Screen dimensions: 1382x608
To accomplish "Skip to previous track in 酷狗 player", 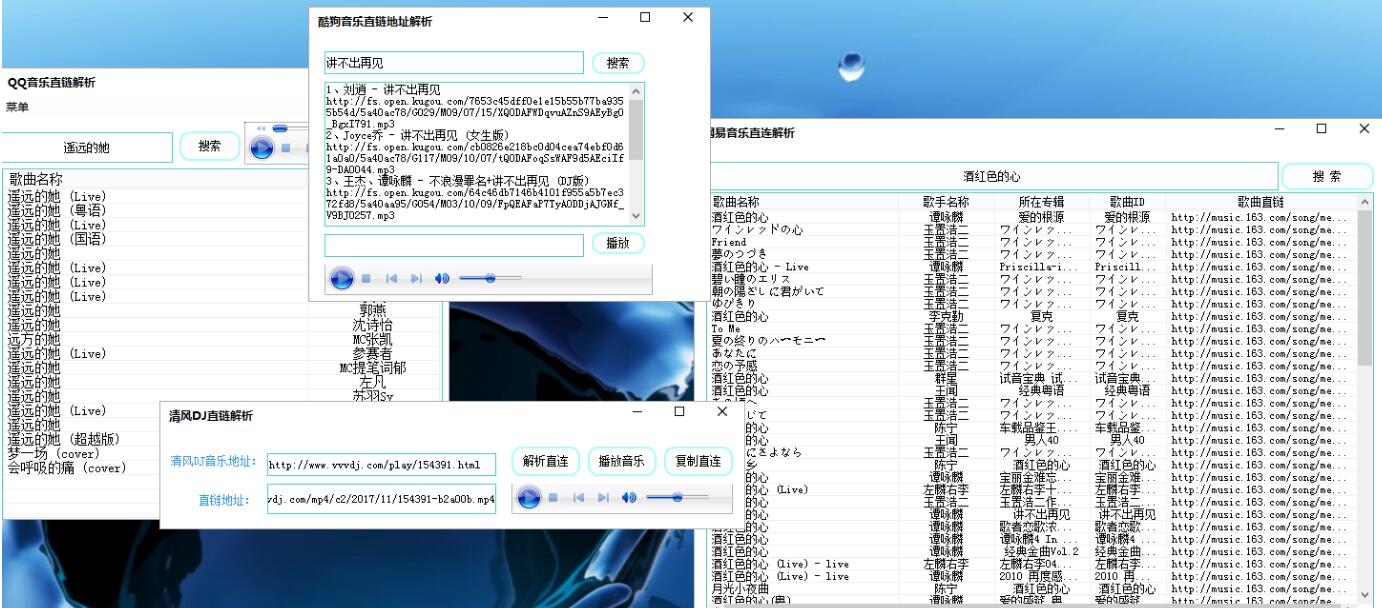I will click(x=392, y=279).
